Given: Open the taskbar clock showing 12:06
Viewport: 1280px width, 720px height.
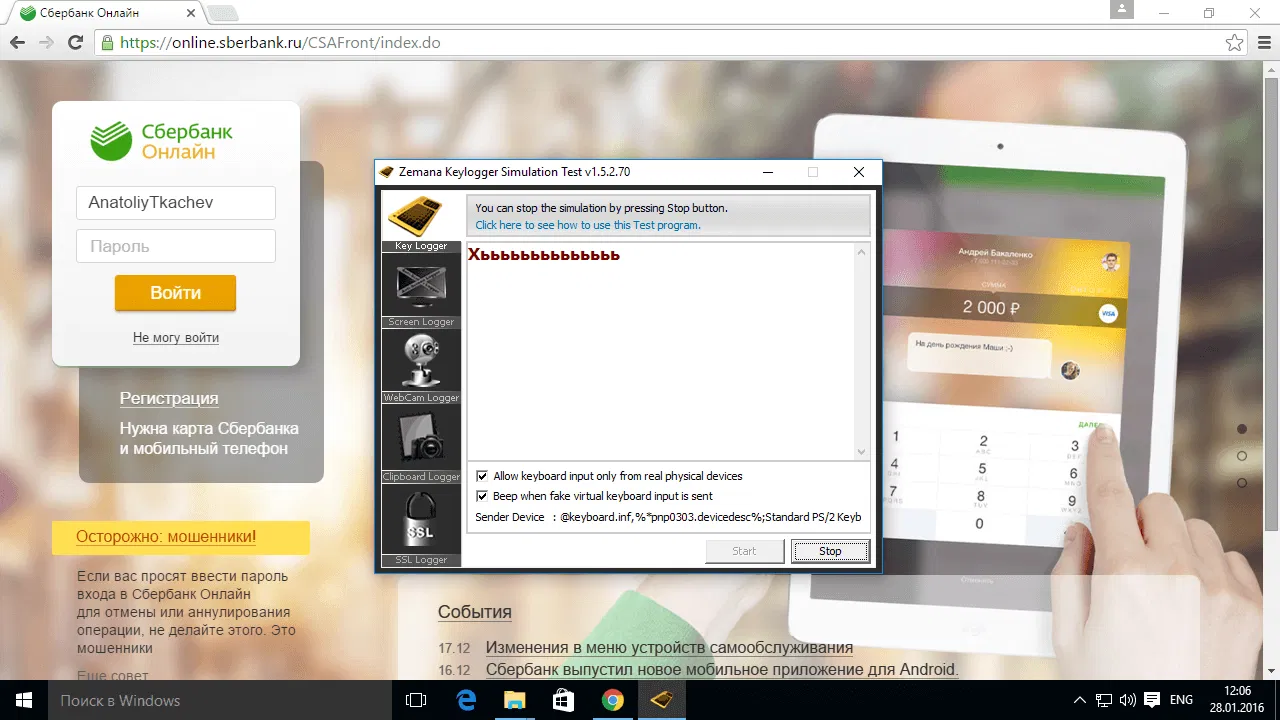Looking at the screenshot, I should coord(1238,700).
